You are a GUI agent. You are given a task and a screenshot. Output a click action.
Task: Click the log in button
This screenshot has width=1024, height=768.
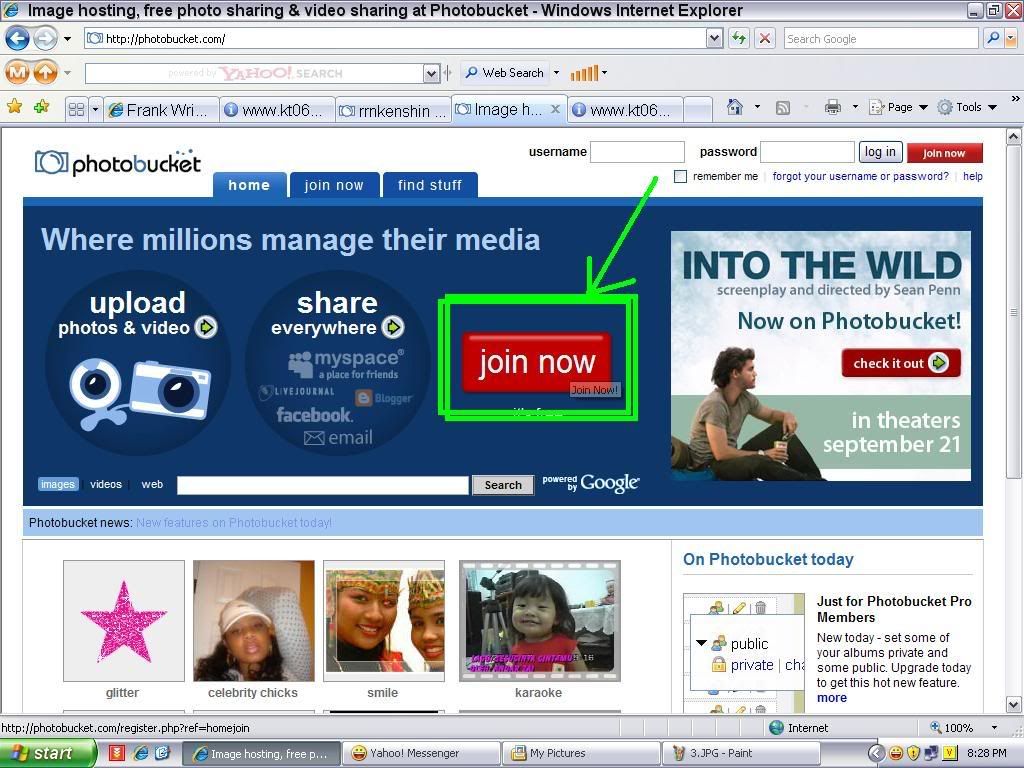(x=880, y=152)
